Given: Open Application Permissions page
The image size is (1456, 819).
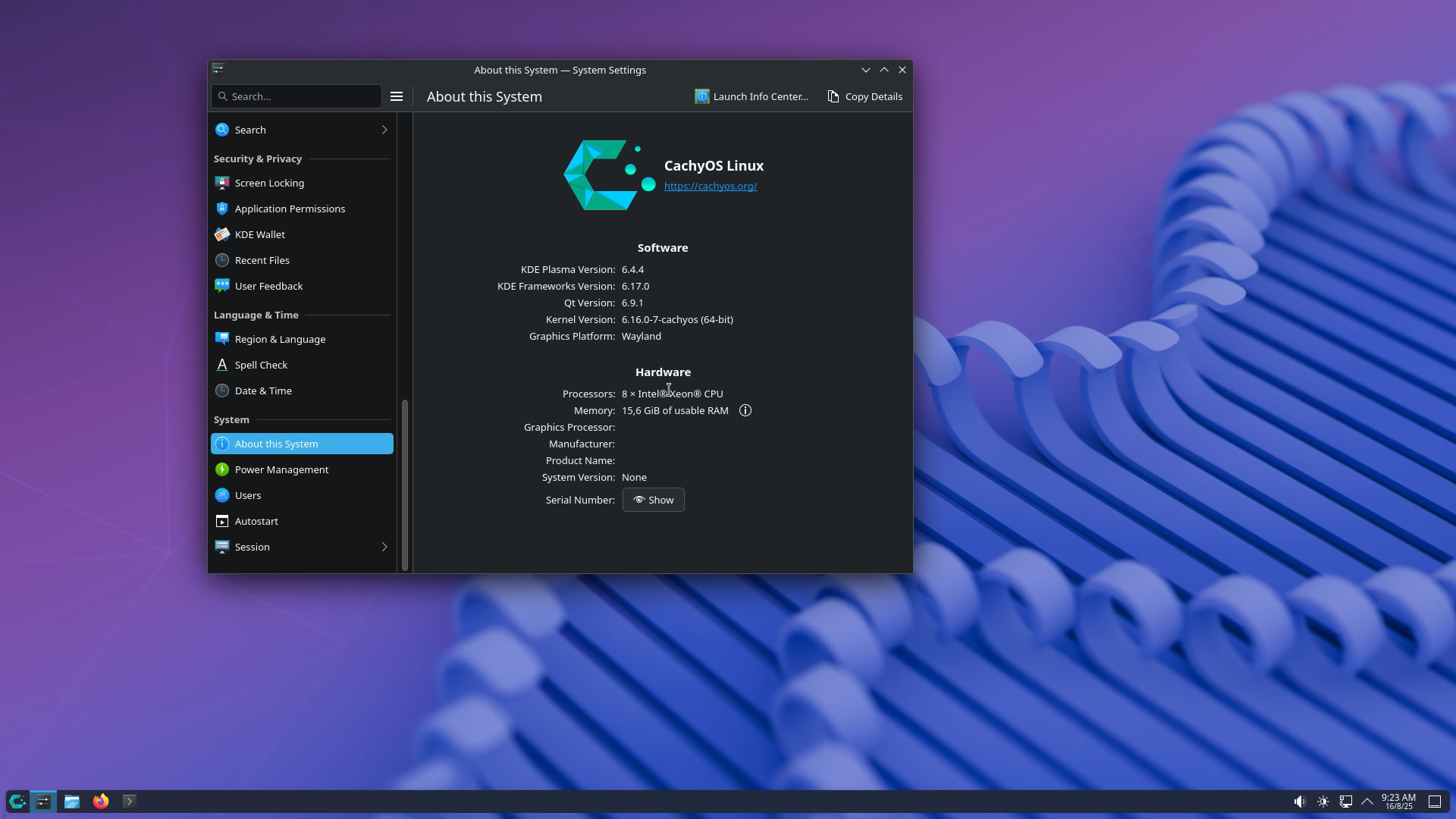Looking at the screenshot, I should coord(302,209).
